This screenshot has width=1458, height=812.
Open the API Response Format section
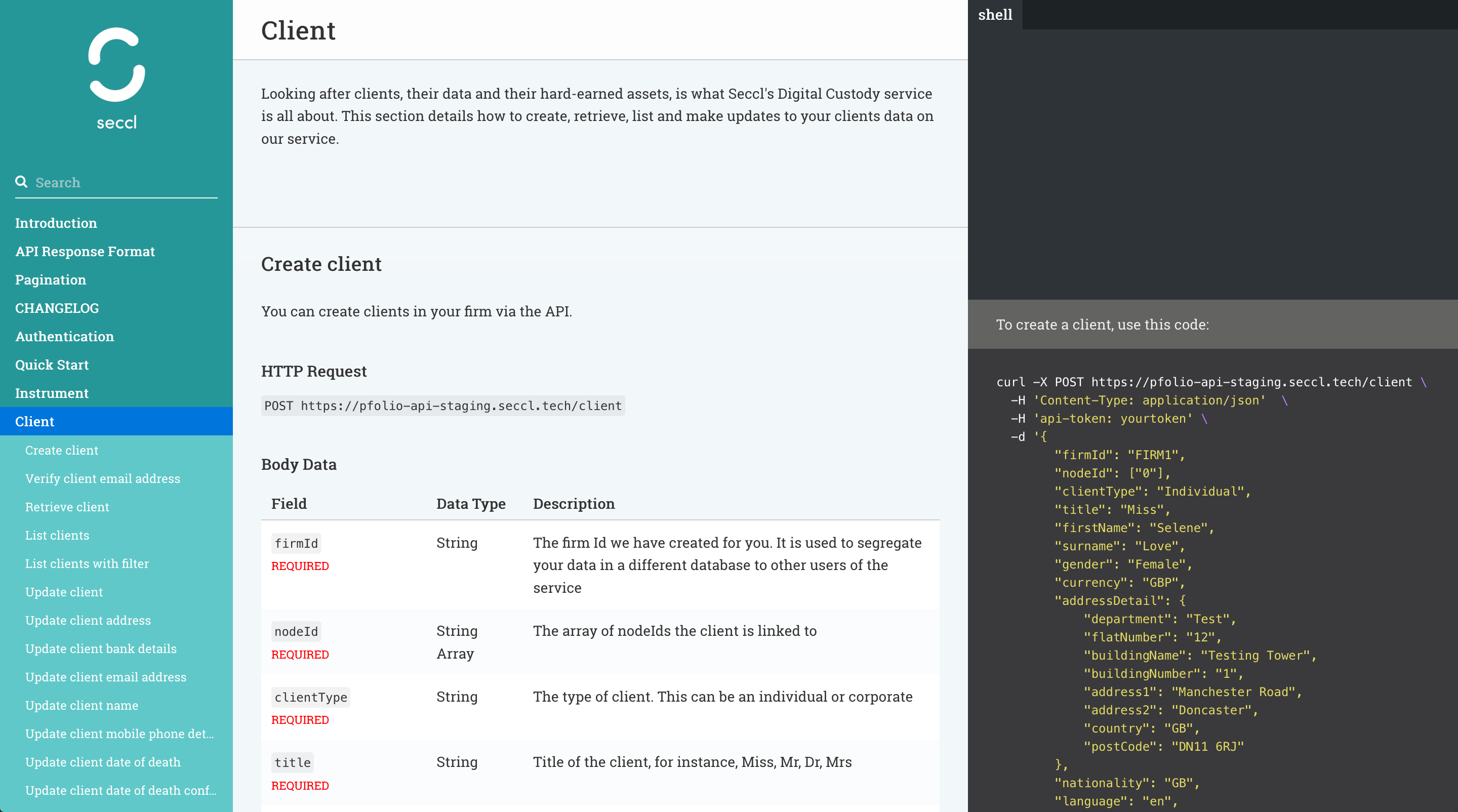(85, 251)
